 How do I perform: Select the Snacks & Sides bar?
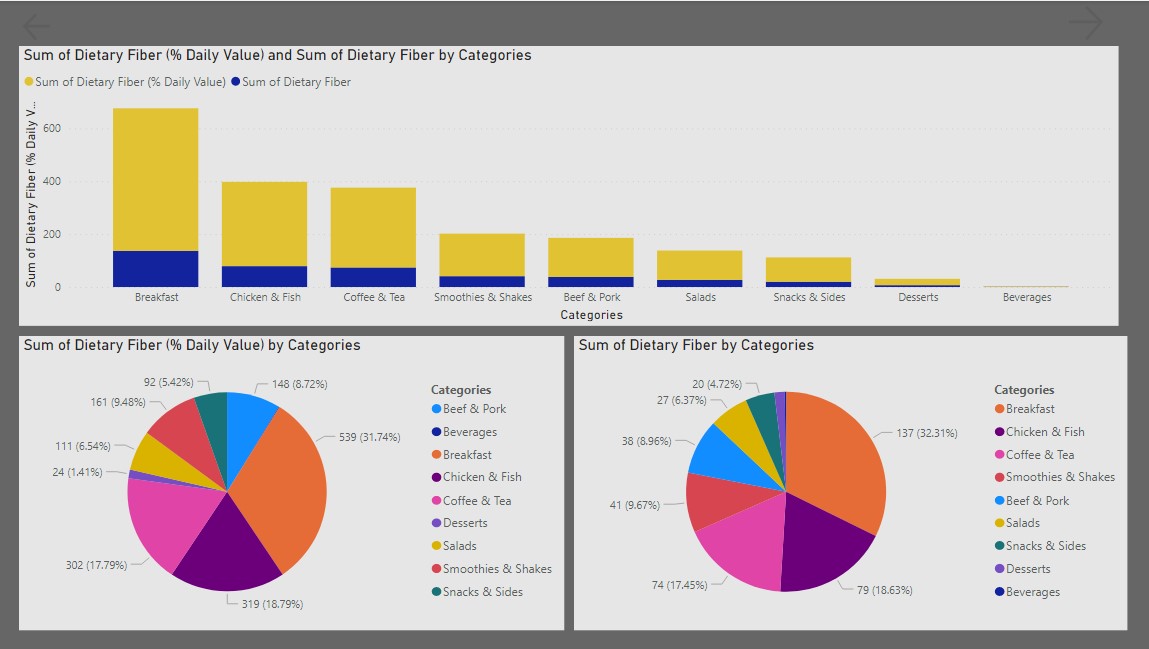coord(808,272)
